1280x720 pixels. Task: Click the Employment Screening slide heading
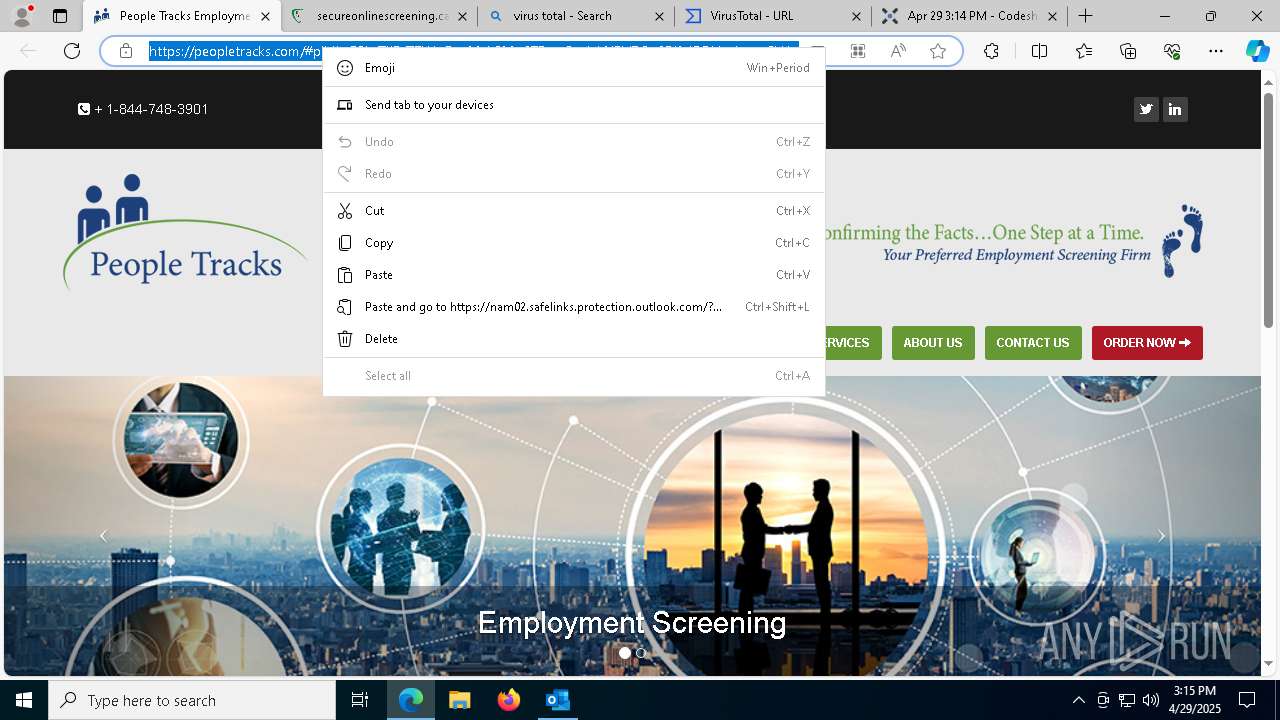click(632, 623)
